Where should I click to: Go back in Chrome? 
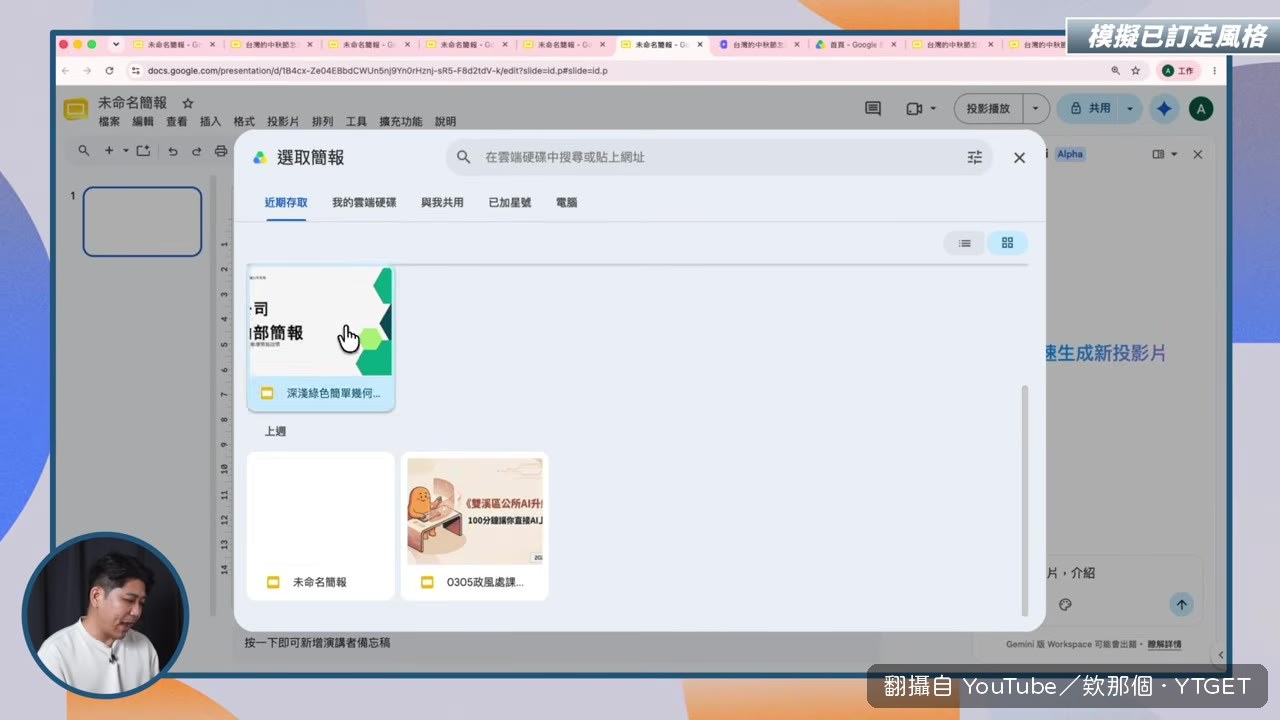click(66, 71)
